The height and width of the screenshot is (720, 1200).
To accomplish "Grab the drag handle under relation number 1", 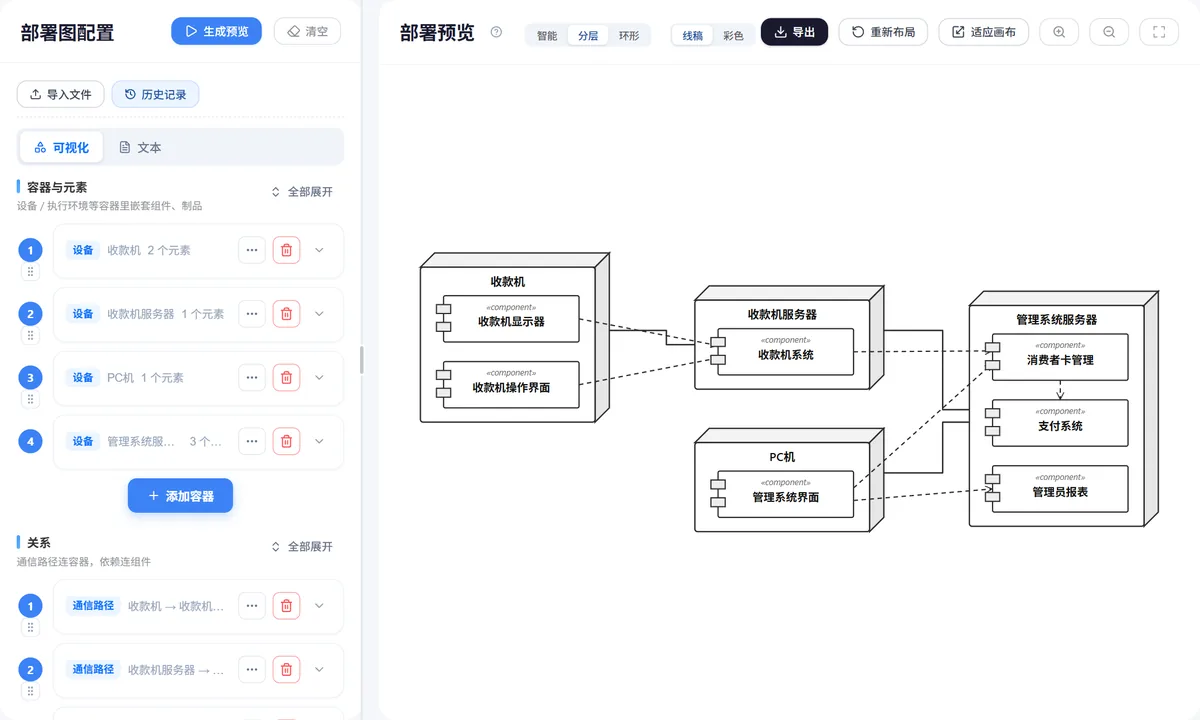I will coord(30,627).
